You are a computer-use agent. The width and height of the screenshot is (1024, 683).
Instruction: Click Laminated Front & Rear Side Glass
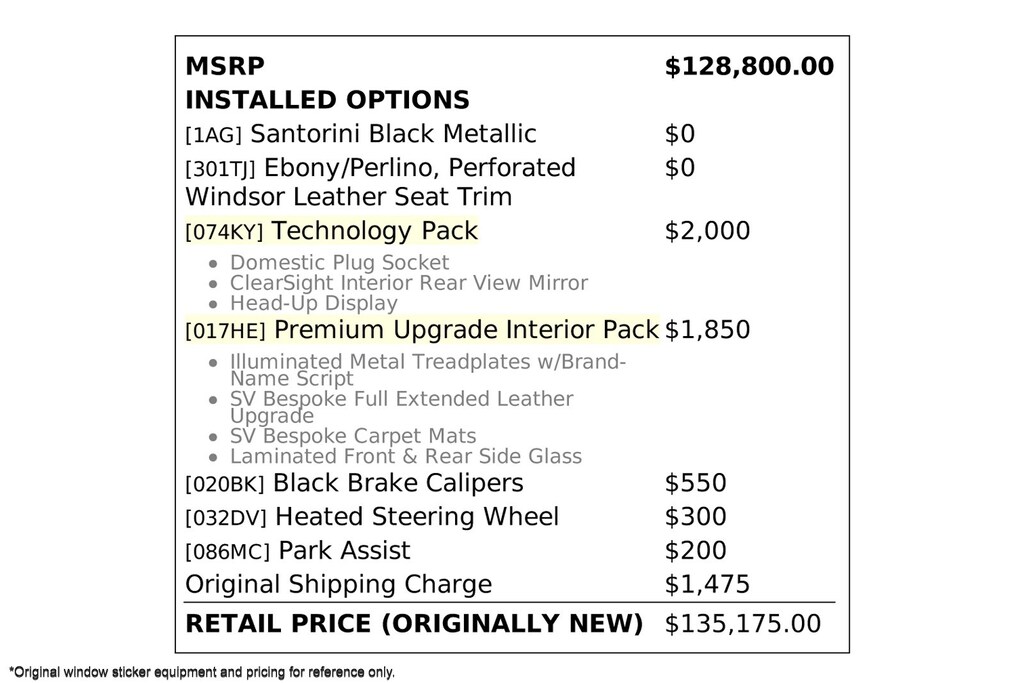(406, 456)
